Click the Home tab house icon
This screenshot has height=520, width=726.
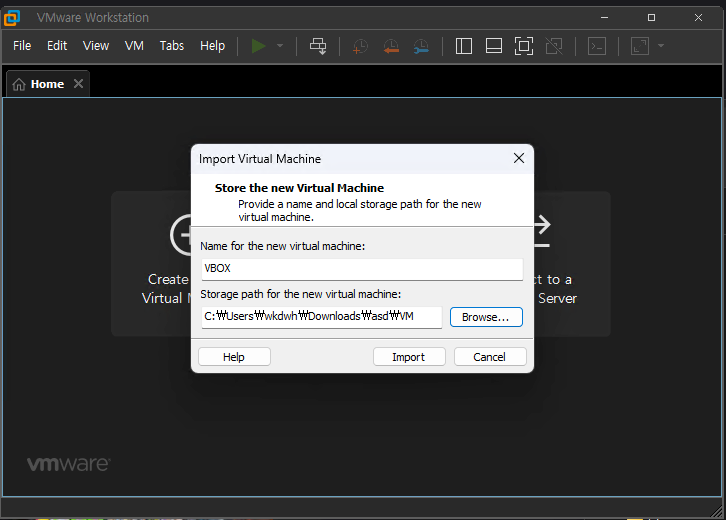pyautogui.click(x=19, y=84)
